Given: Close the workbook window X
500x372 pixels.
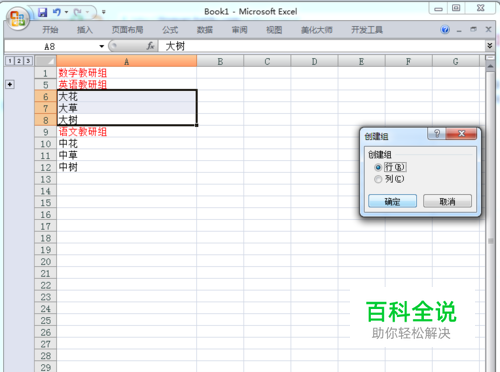Looking at the screenshot, I should [488, 29].
